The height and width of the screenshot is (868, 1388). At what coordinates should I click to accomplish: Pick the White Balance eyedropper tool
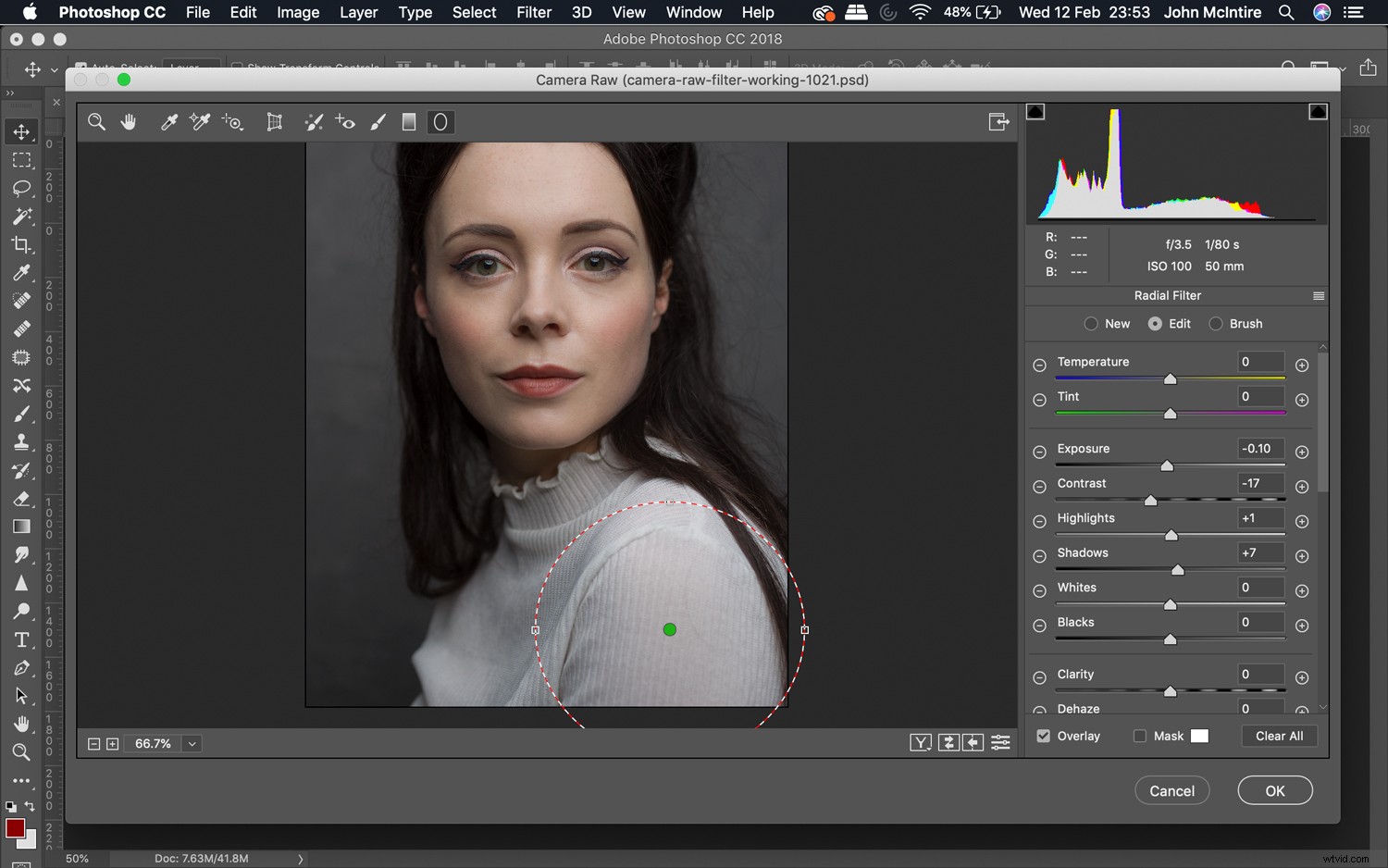169,121
